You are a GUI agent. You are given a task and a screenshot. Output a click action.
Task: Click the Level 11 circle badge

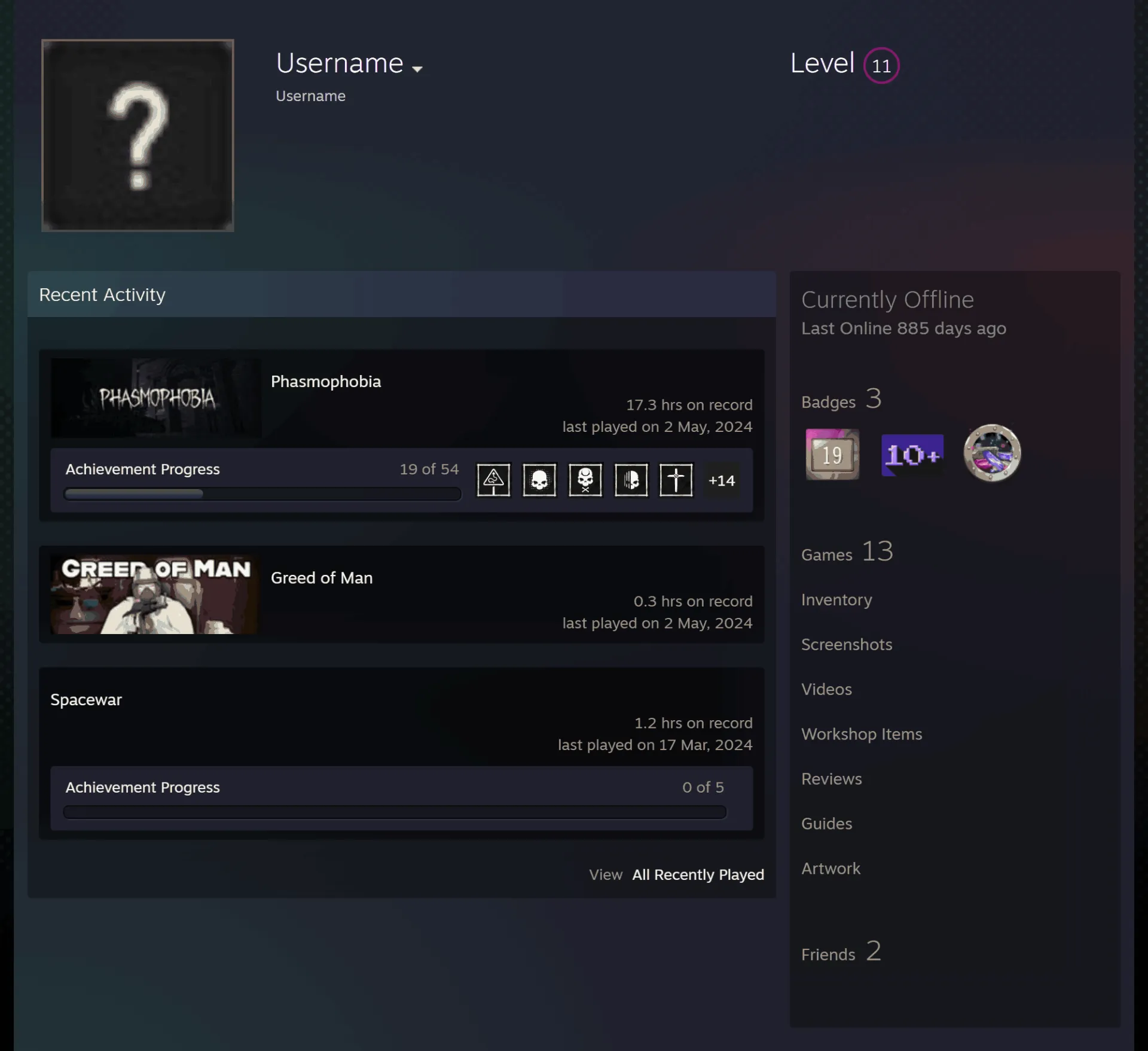881,65
